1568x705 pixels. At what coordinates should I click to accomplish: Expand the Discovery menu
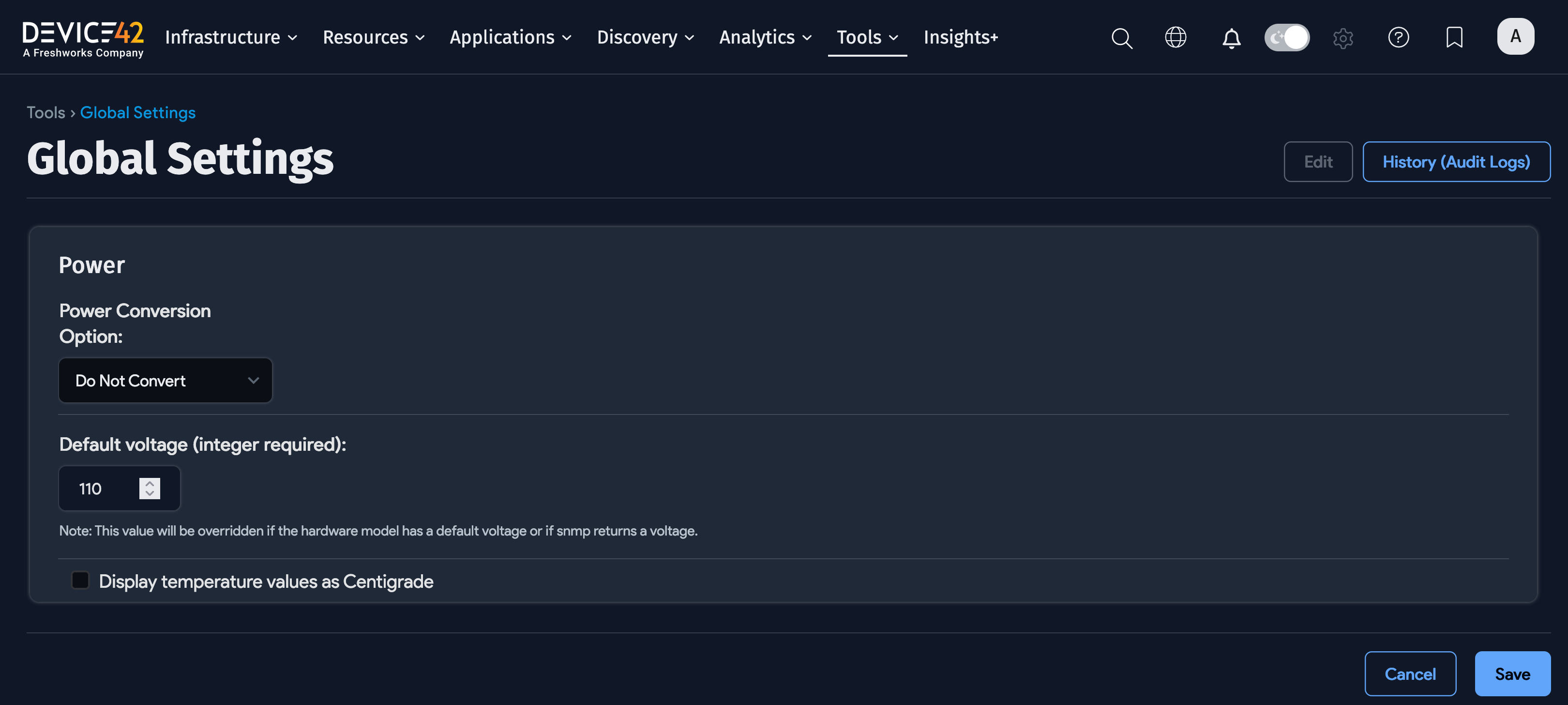click(x=645, y=38)
